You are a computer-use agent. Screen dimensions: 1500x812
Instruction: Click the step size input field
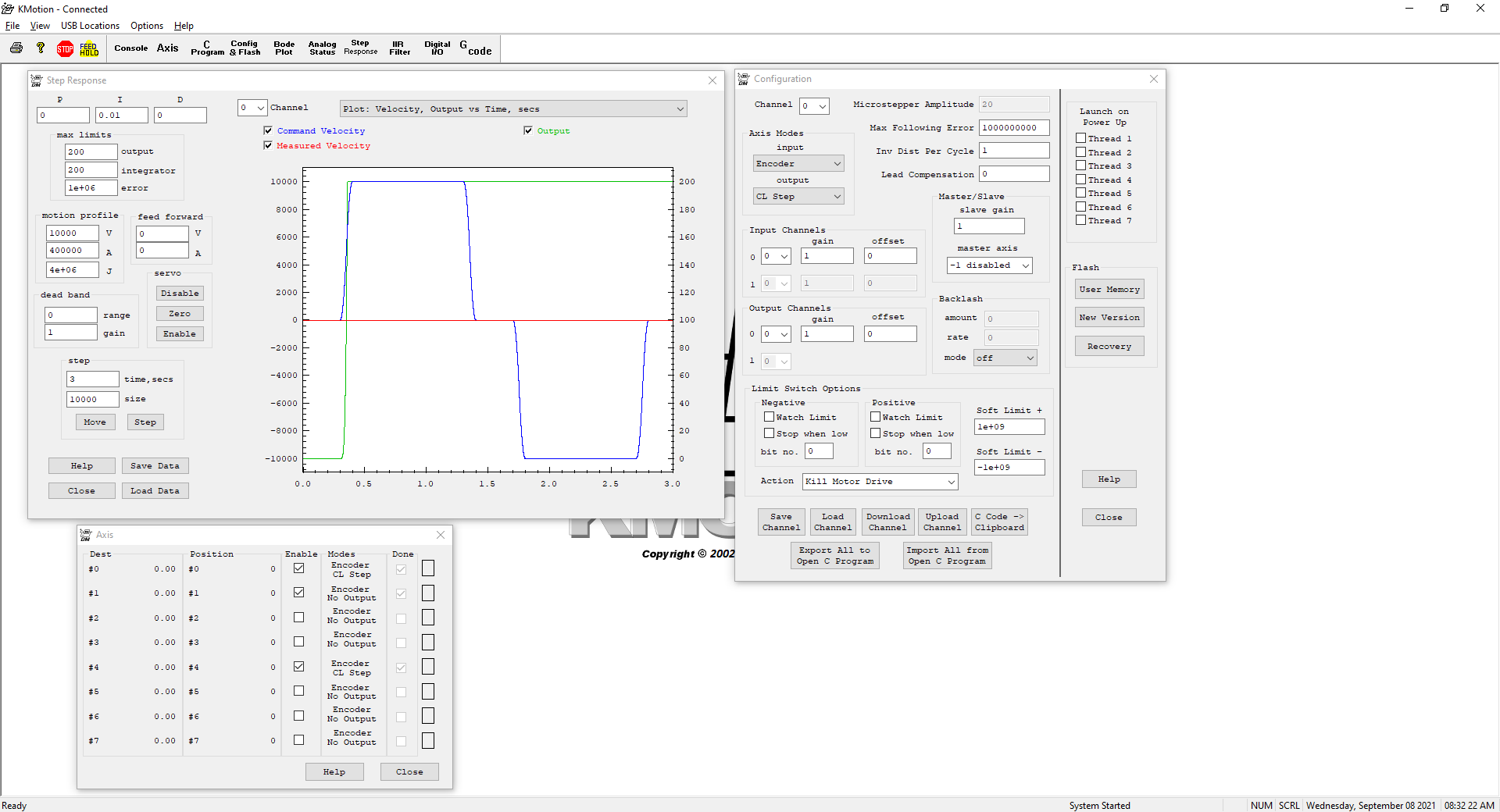[x=93, y=399]
